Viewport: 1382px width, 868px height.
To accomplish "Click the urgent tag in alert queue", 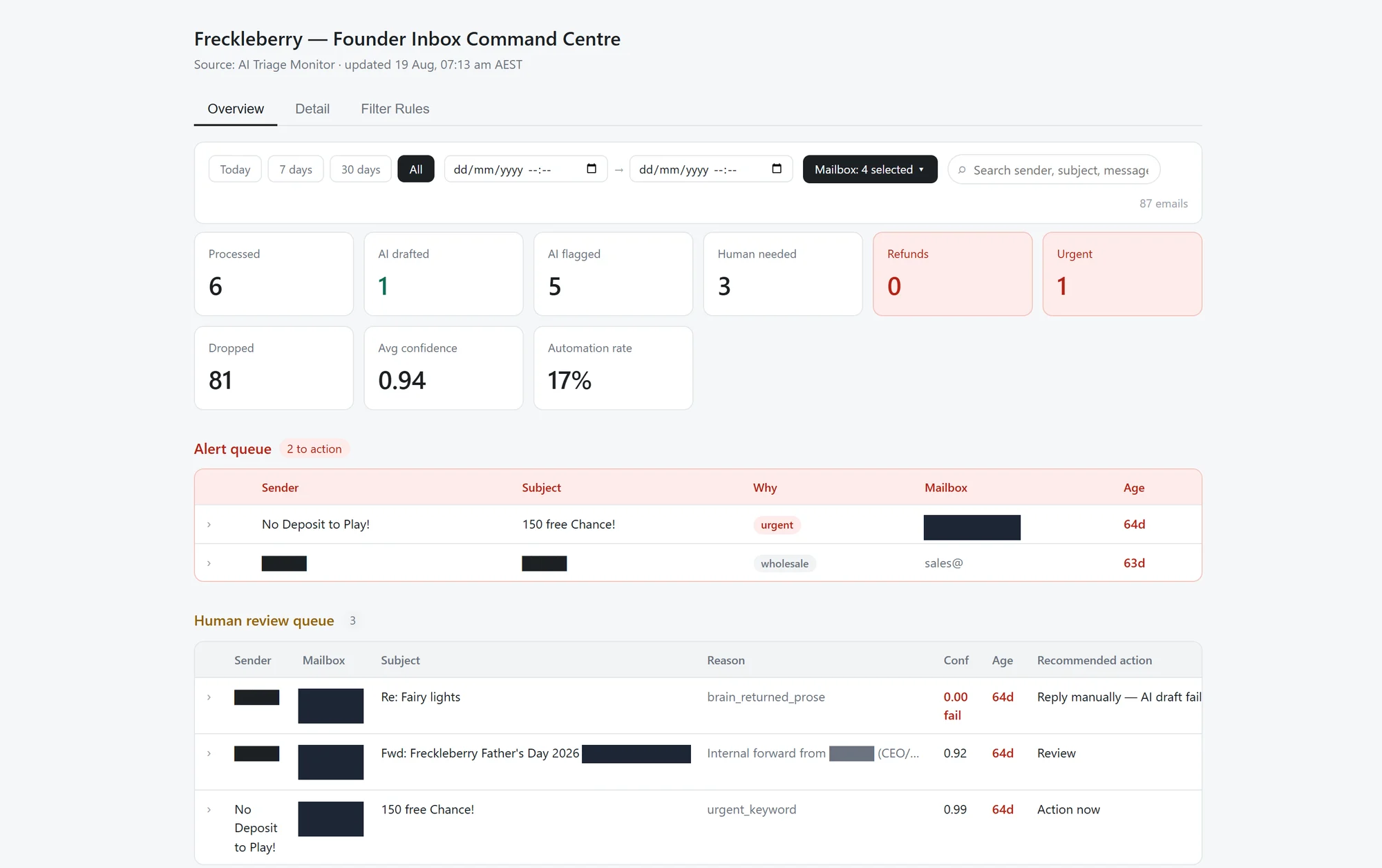I will [777, 525].
